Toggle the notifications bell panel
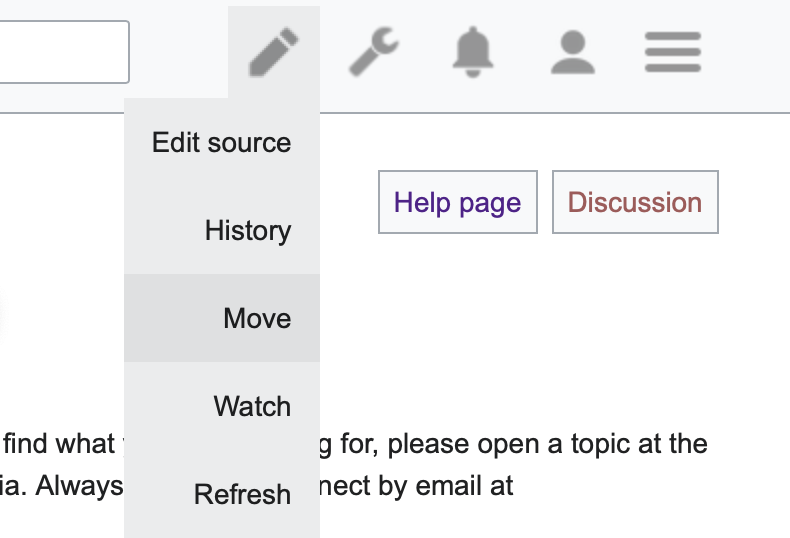This screenshot has width=790, height=538. 473,52
